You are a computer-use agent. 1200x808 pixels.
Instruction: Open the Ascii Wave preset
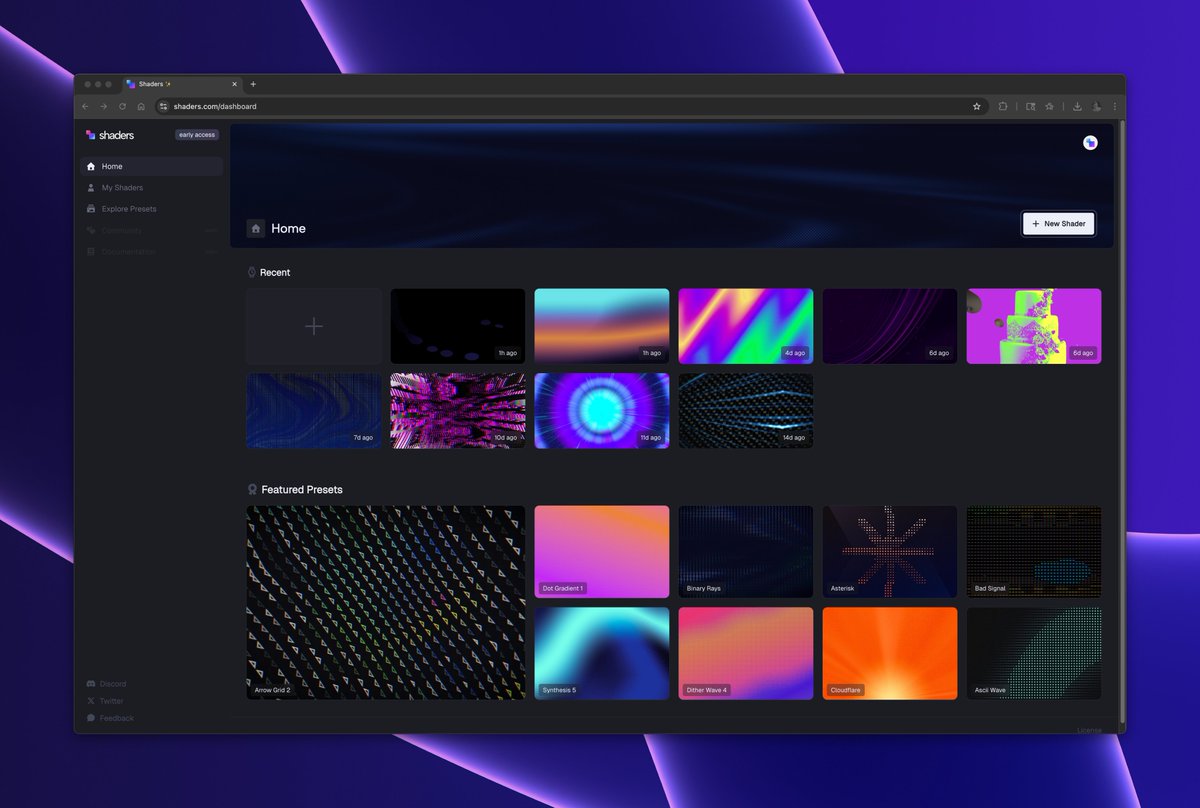coord(1034,653)
